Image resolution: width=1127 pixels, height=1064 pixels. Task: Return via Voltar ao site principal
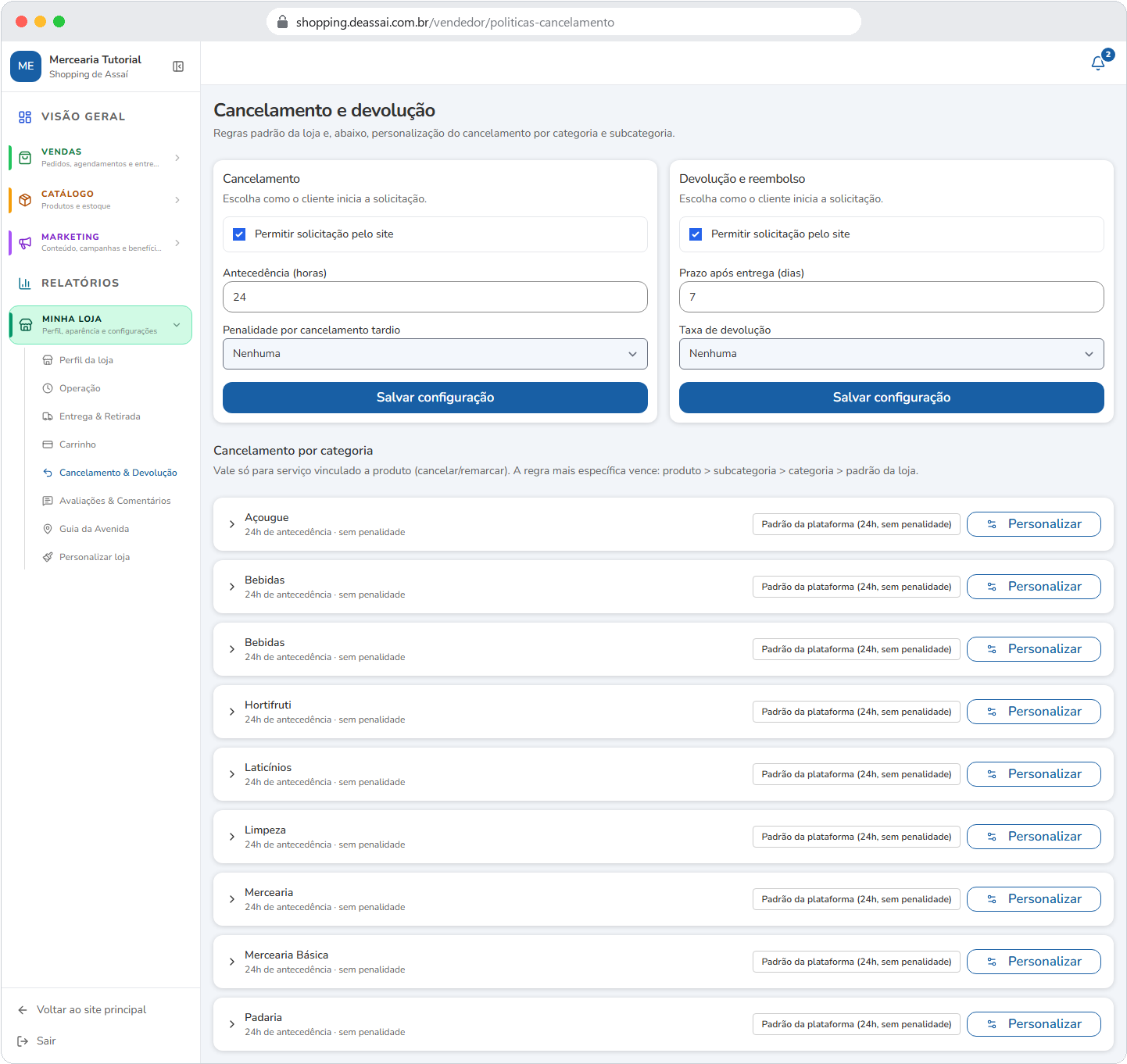pyautogui.click(x=91, y=1009)
